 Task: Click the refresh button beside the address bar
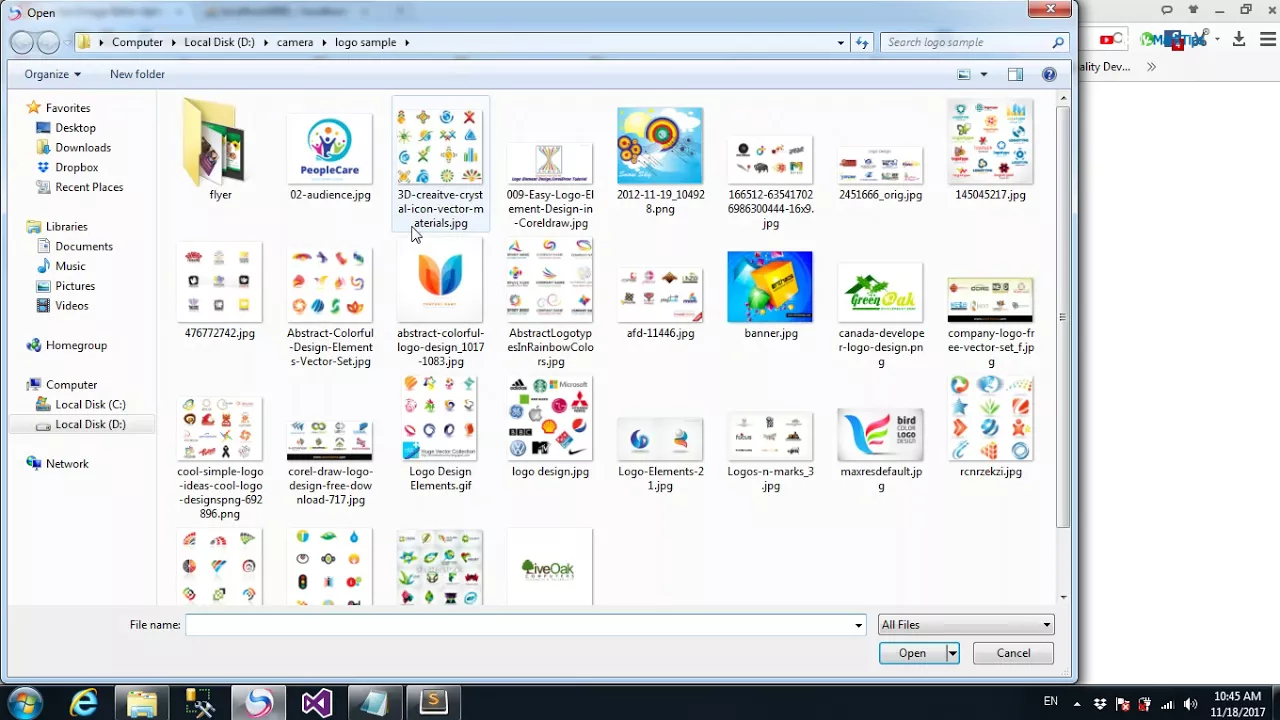(x=862, y=42)
